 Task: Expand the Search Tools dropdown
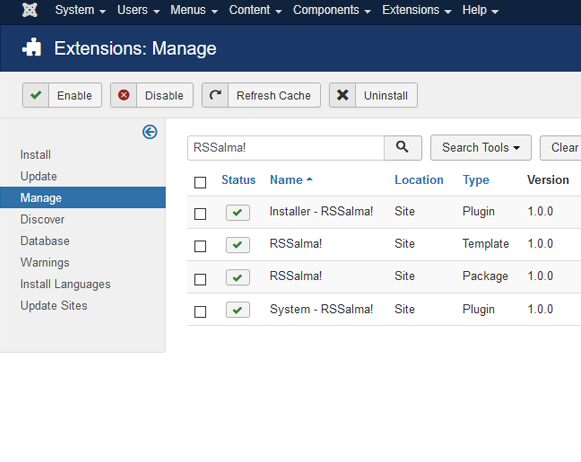click(481, 147)
